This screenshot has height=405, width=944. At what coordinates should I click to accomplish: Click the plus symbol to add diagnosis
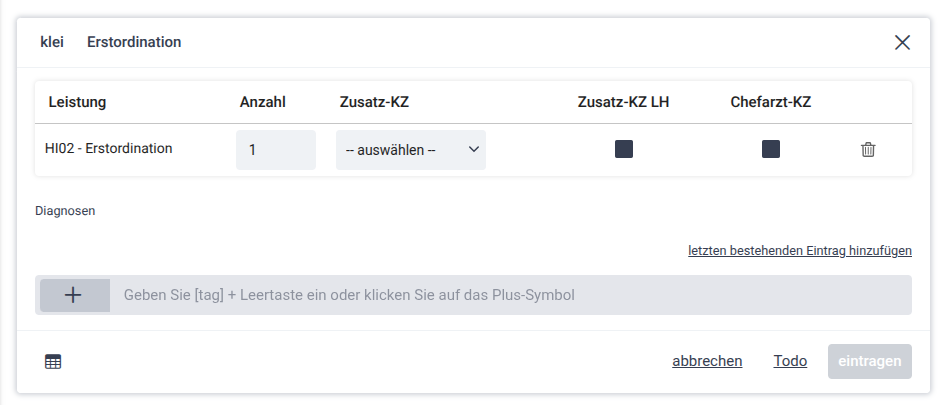pos(74,295)
